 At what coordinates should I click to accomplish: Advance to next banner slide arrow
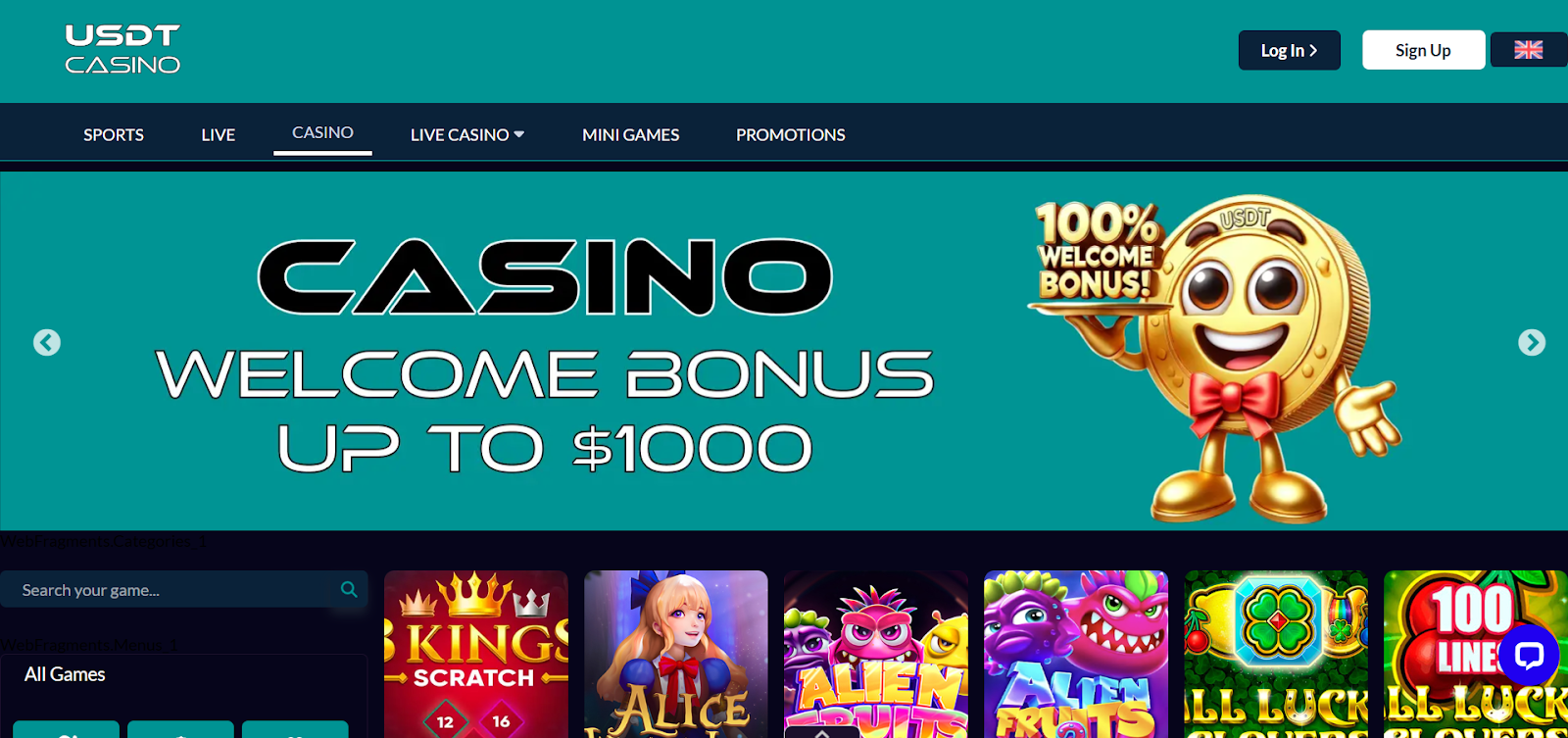[x=1532, y=342]
